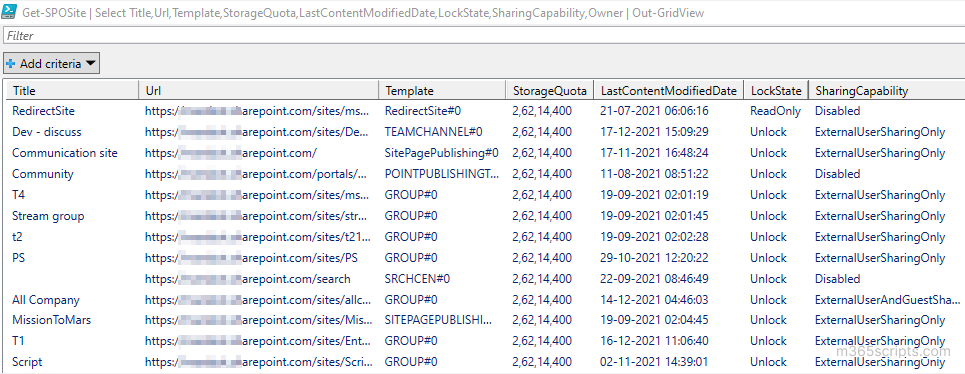Click date 19-09-2021 02:04:45
This screenshot has width=965, height=374.
tap(654, 320)
